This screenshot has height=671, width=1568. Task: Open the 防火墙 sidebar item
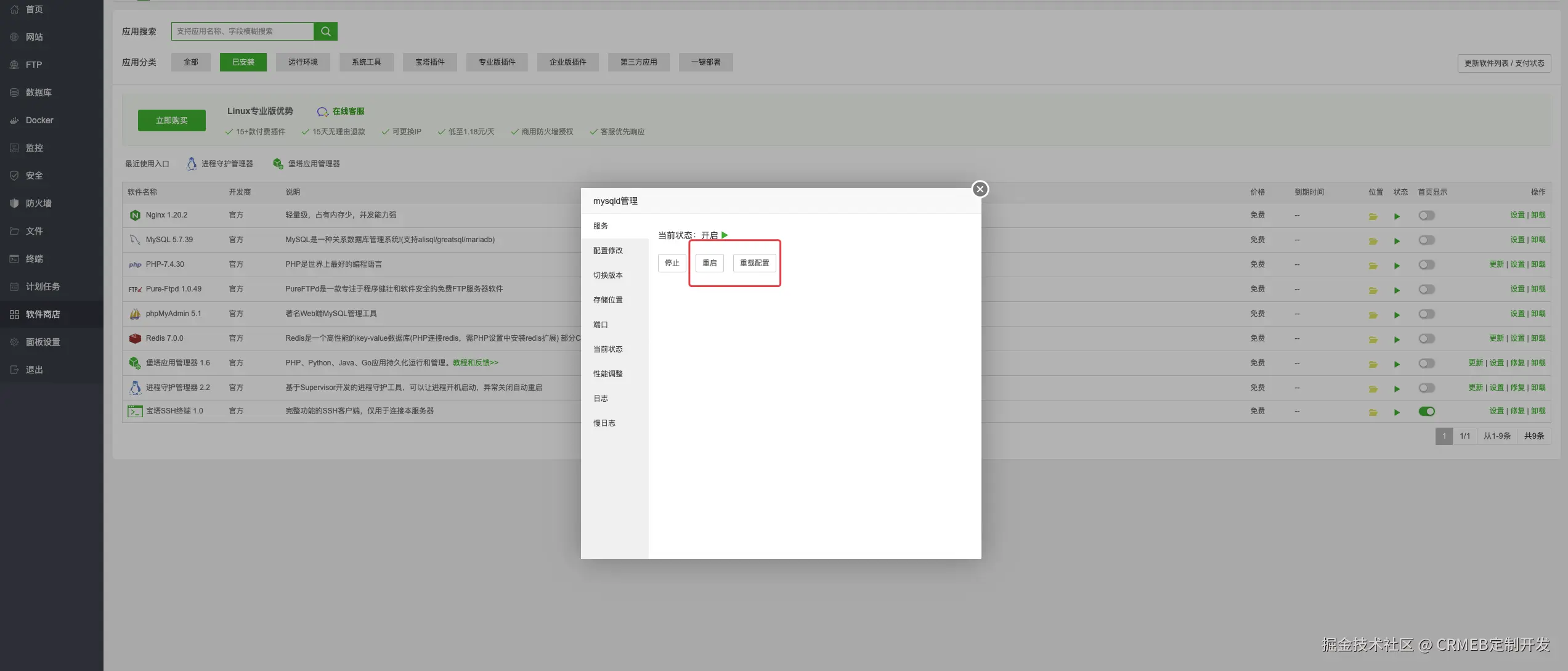click(x=38, y=203)
